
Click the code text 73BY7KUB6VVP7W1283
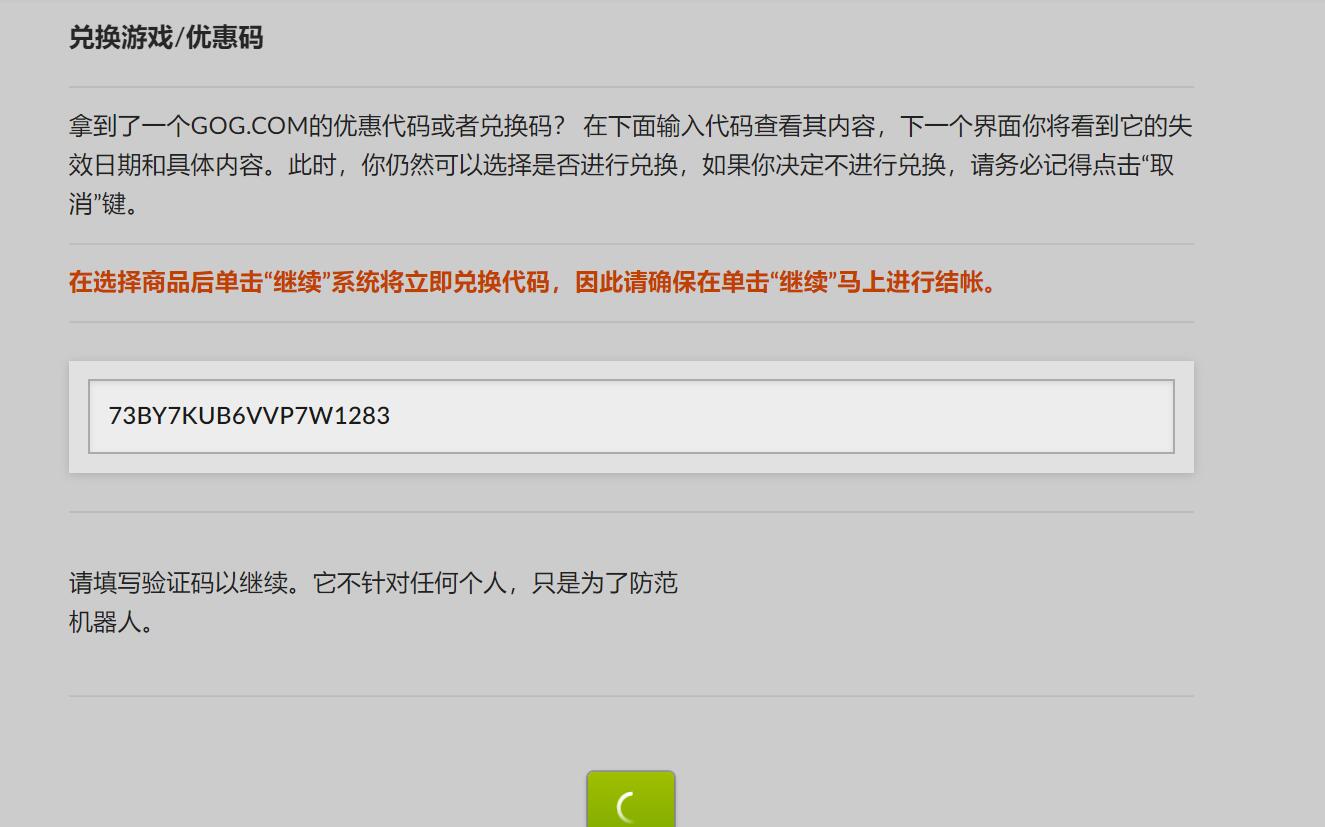coord(249,416)
